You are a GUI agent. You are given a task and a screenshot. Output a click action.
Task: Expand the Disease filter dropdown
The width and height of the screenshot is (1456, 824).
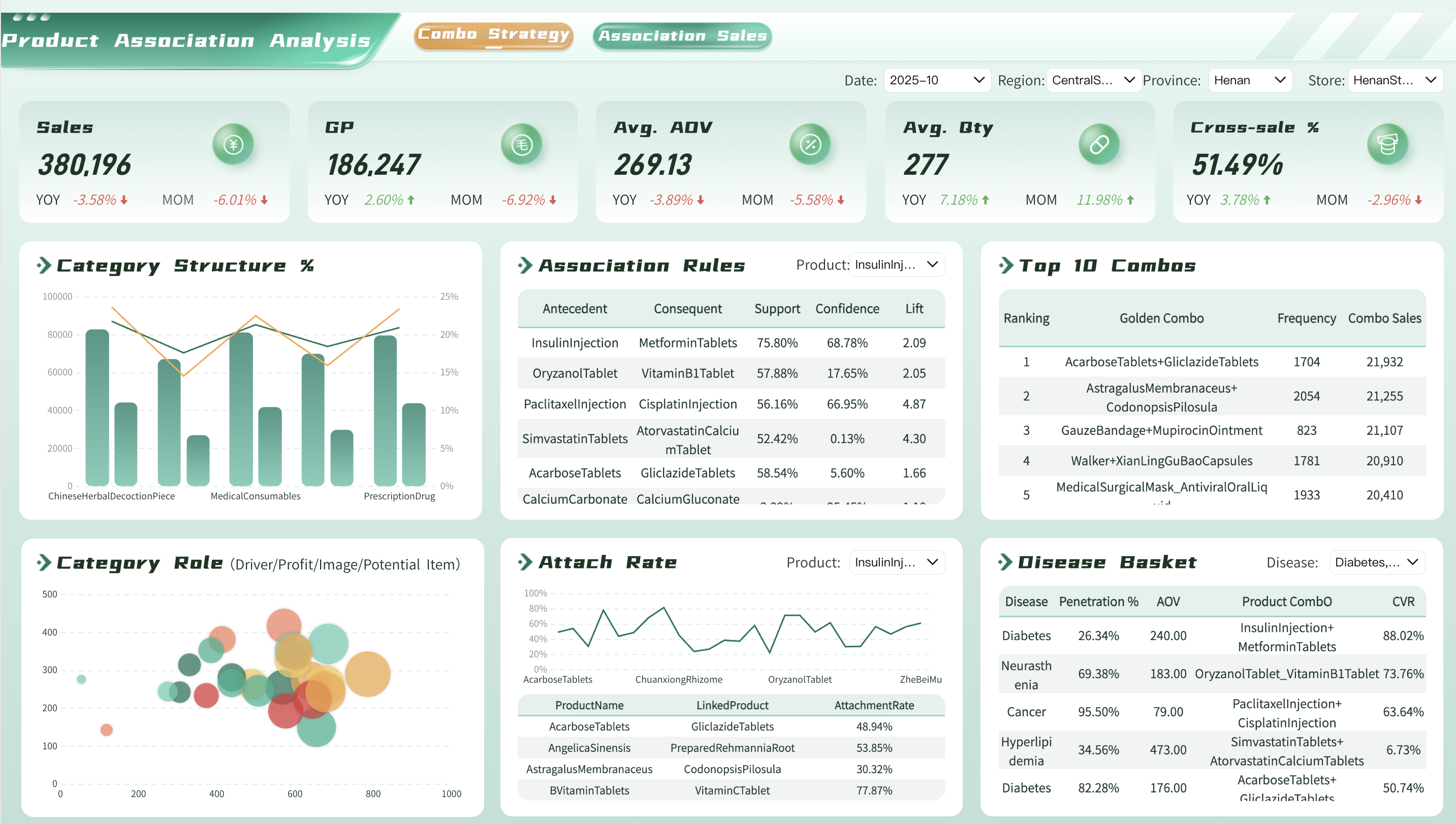[x=1376, y=562]
